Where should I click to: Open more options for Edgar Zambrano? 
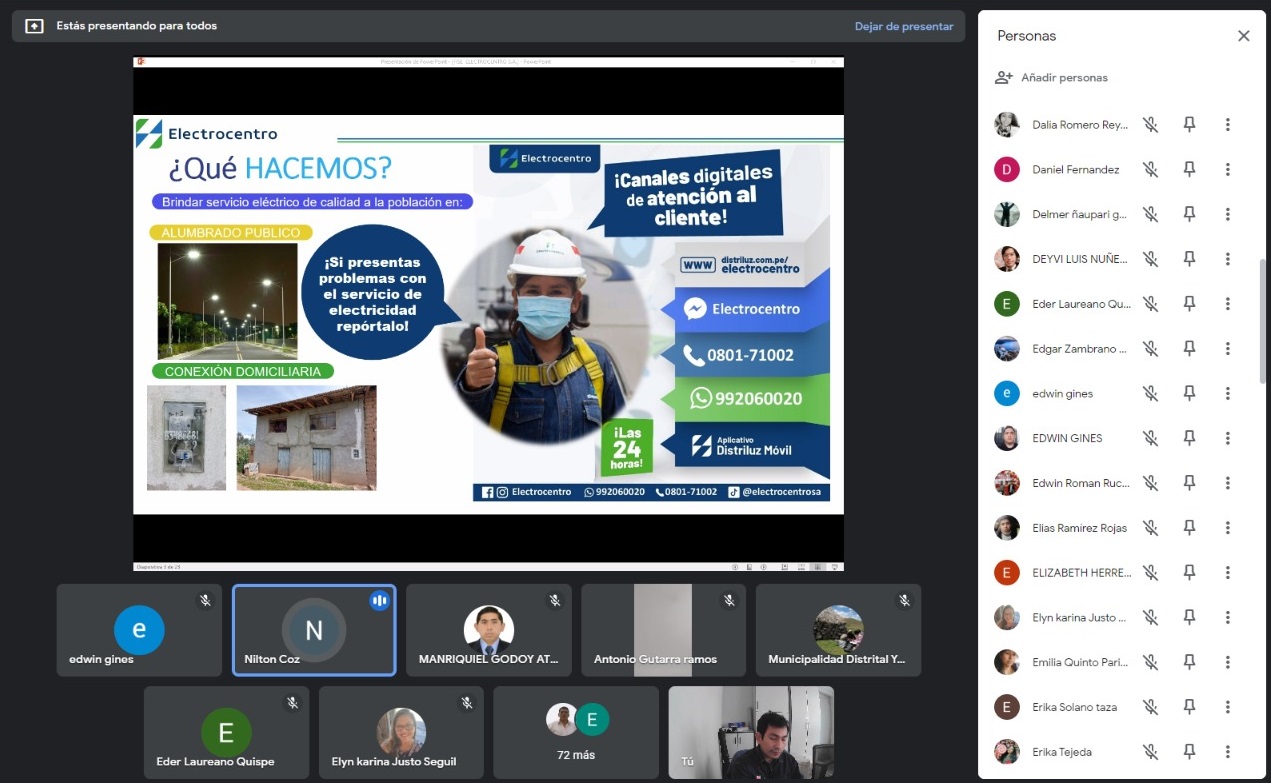pos(1227,349)
